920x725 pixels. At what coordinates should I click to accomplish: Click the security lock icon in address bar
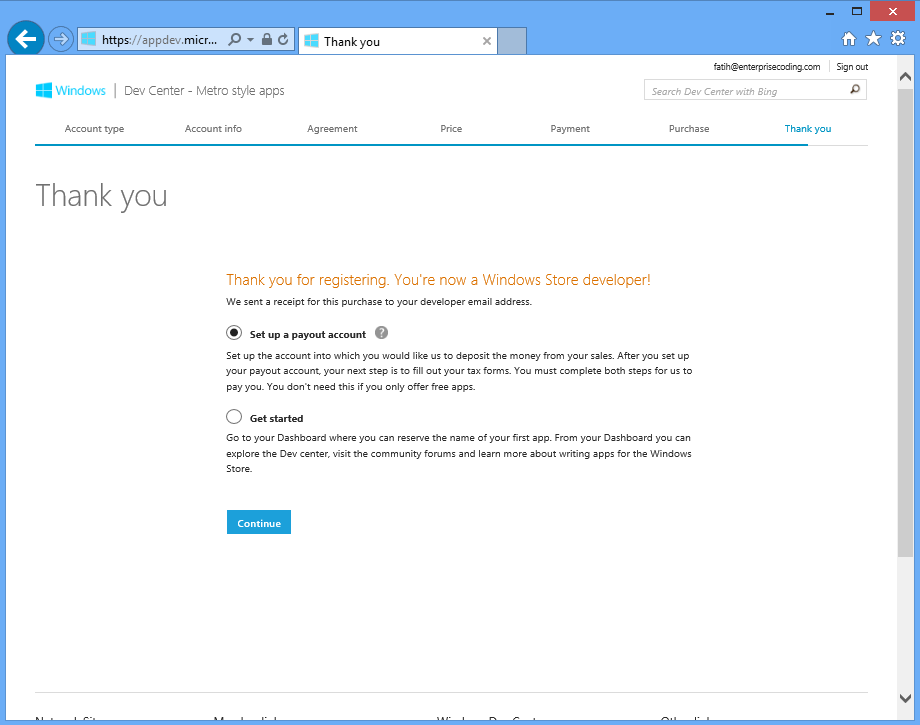tap(267, 39)
